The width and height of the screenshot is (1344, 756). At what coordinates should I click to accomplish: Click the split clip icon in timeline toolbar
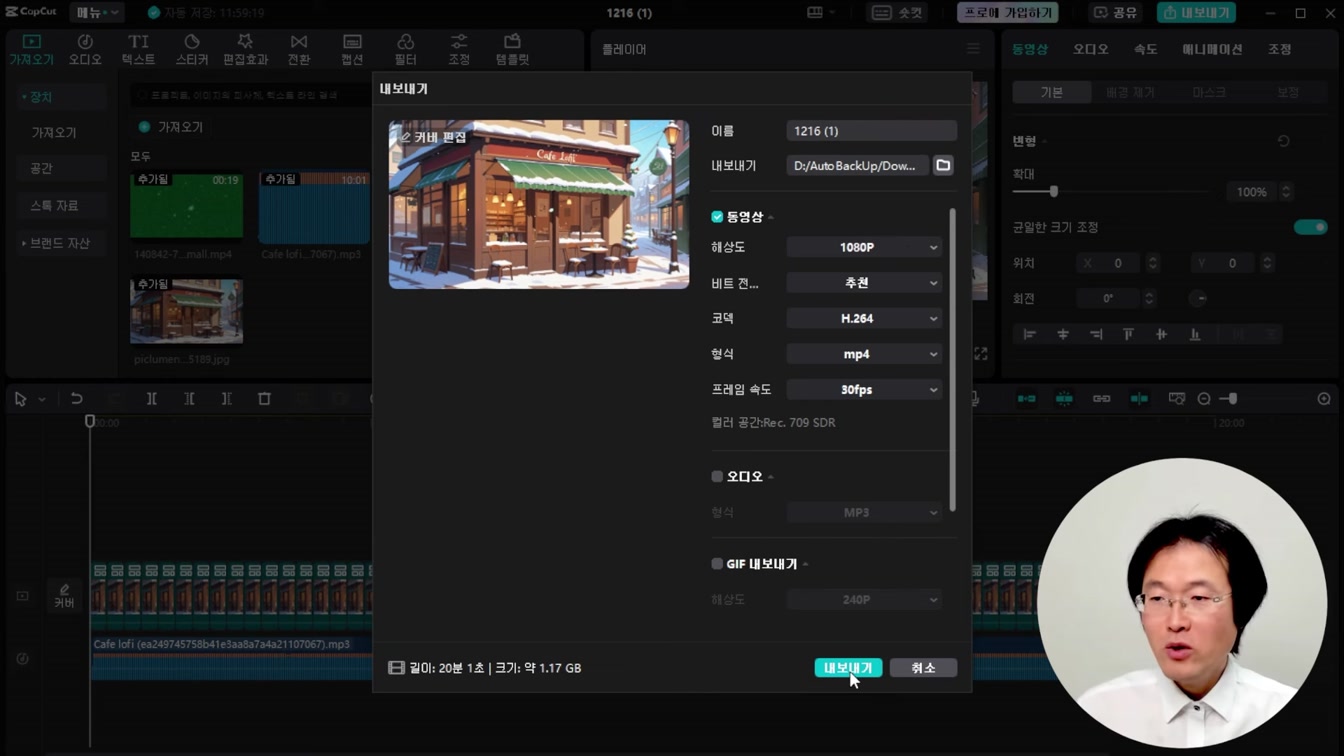[152, 398]
